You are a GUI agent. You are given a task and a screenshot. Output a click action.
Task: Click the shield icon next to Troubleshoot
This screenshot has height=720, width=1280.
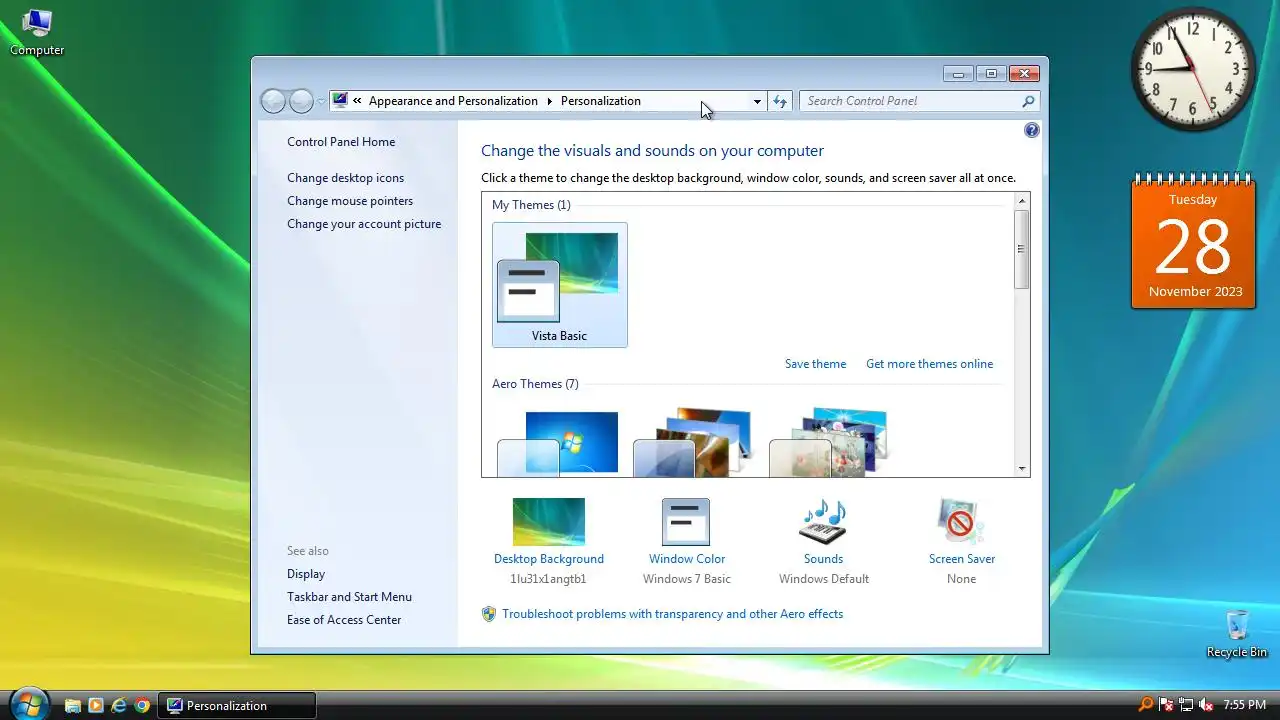[489, 614]
